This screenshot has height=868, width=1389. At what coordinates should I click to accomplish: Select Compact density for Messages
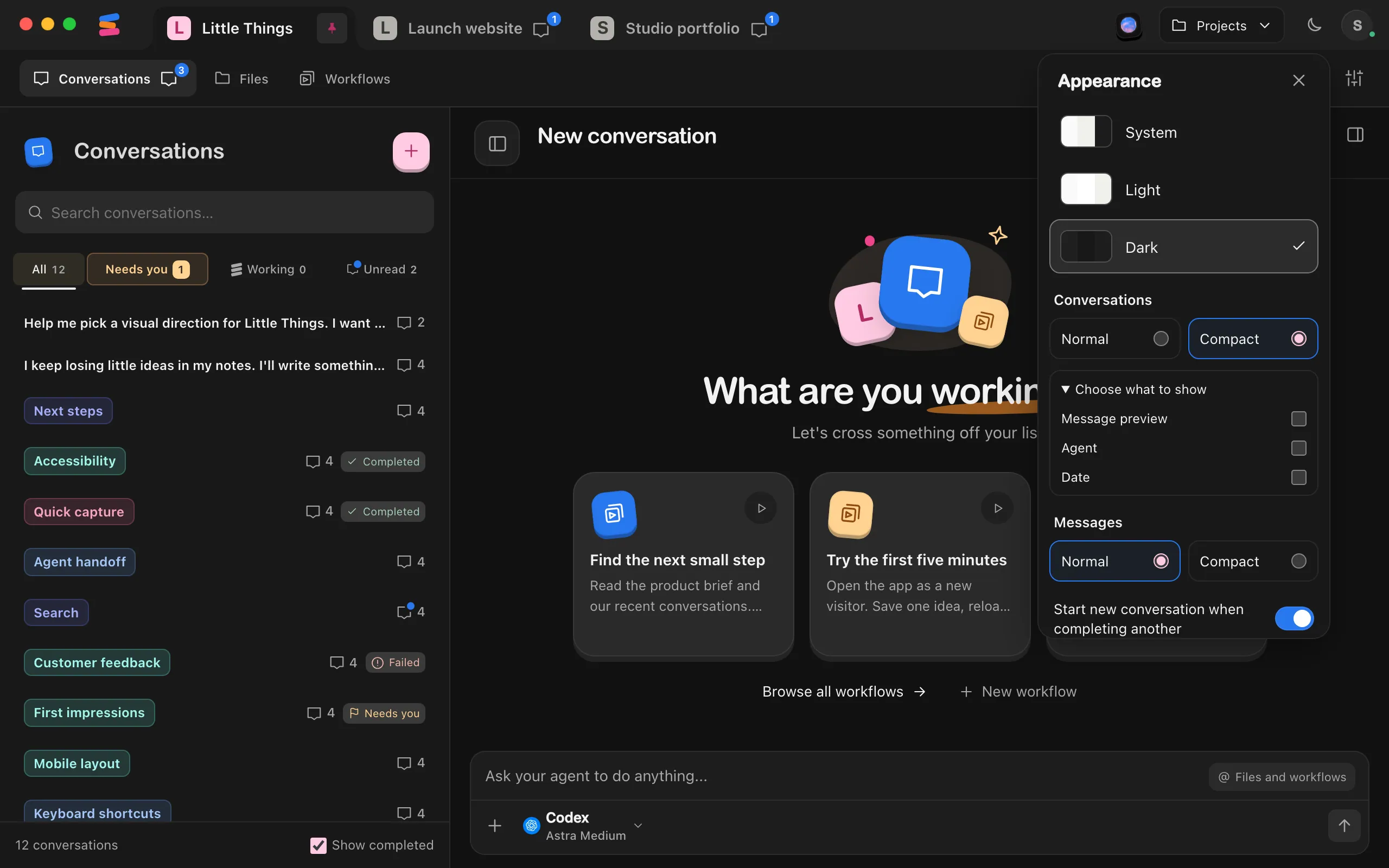[1253, 561]
